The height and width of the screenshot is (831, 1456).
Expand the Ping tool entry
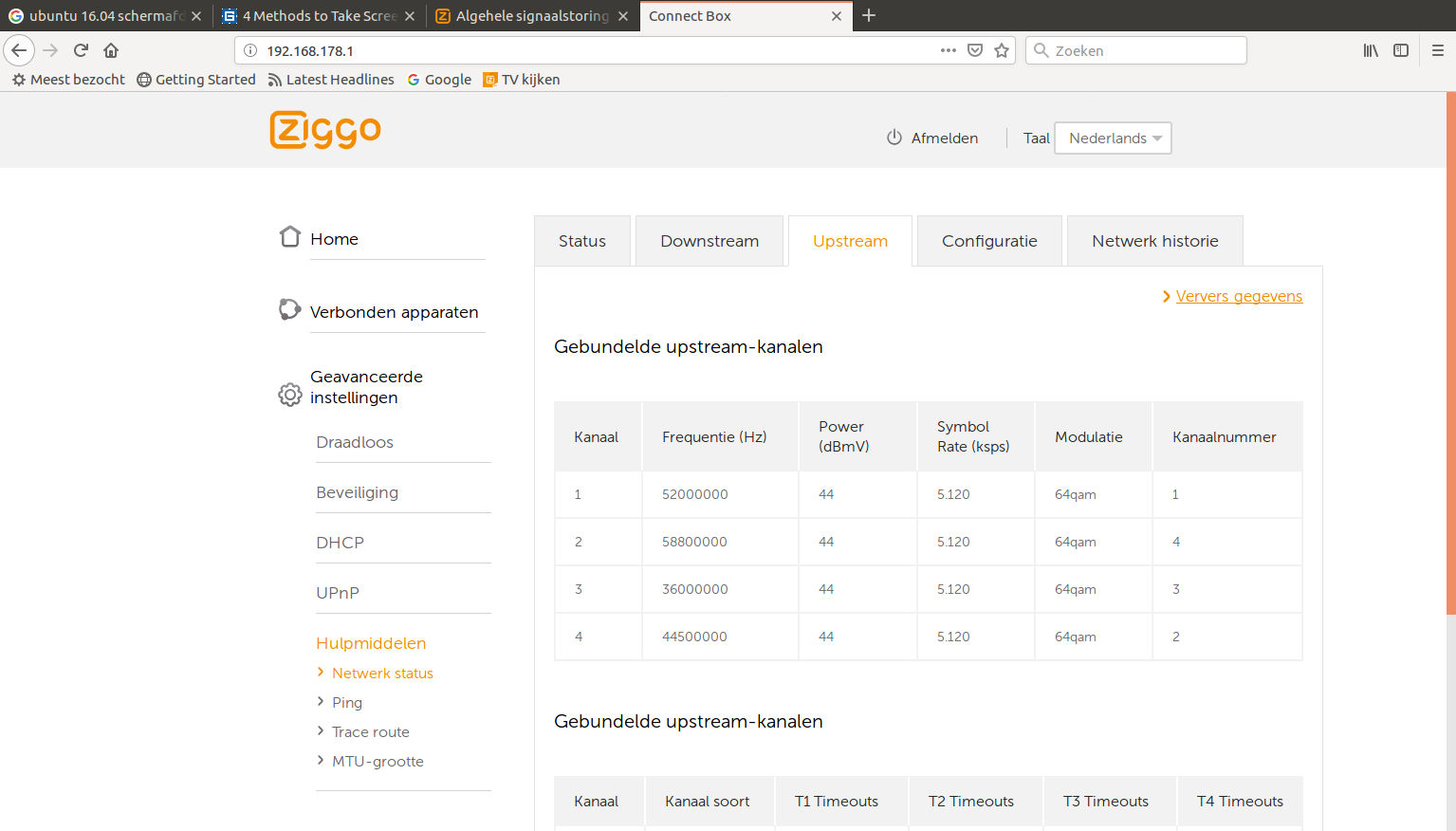[347, 703]
